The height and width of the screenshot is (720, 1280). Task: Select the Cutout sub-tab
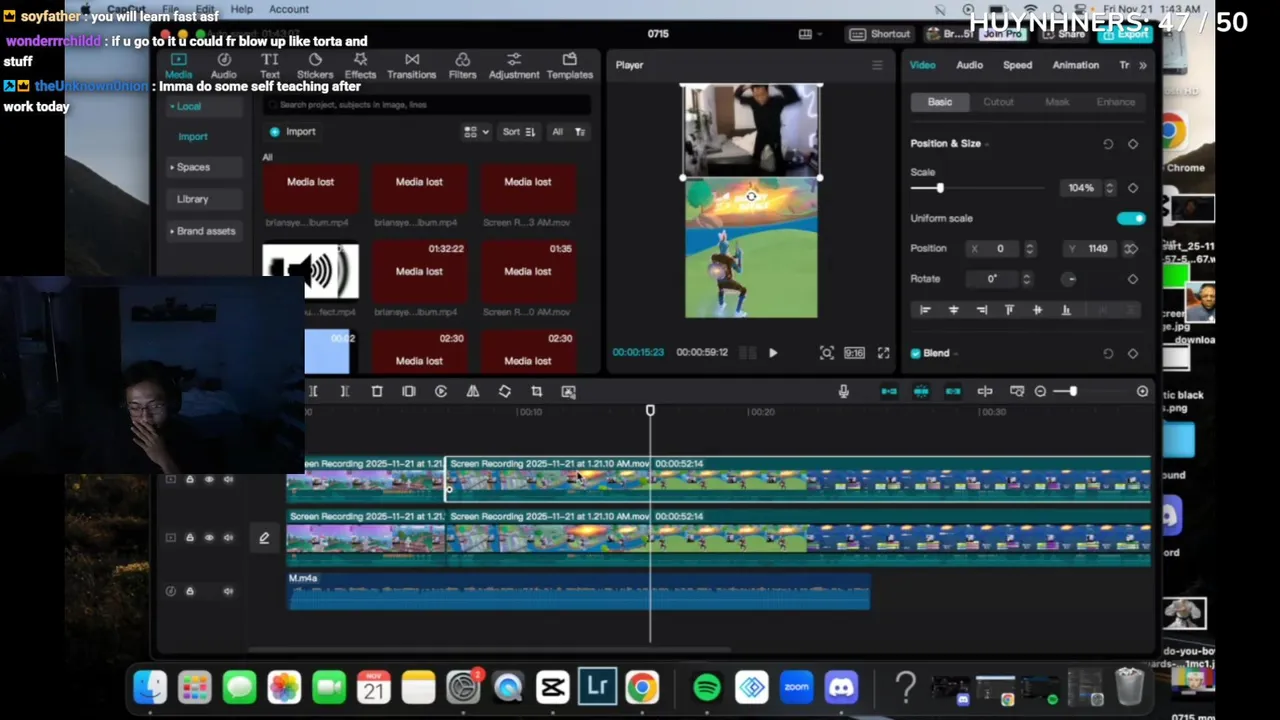(x=998, y=102)
